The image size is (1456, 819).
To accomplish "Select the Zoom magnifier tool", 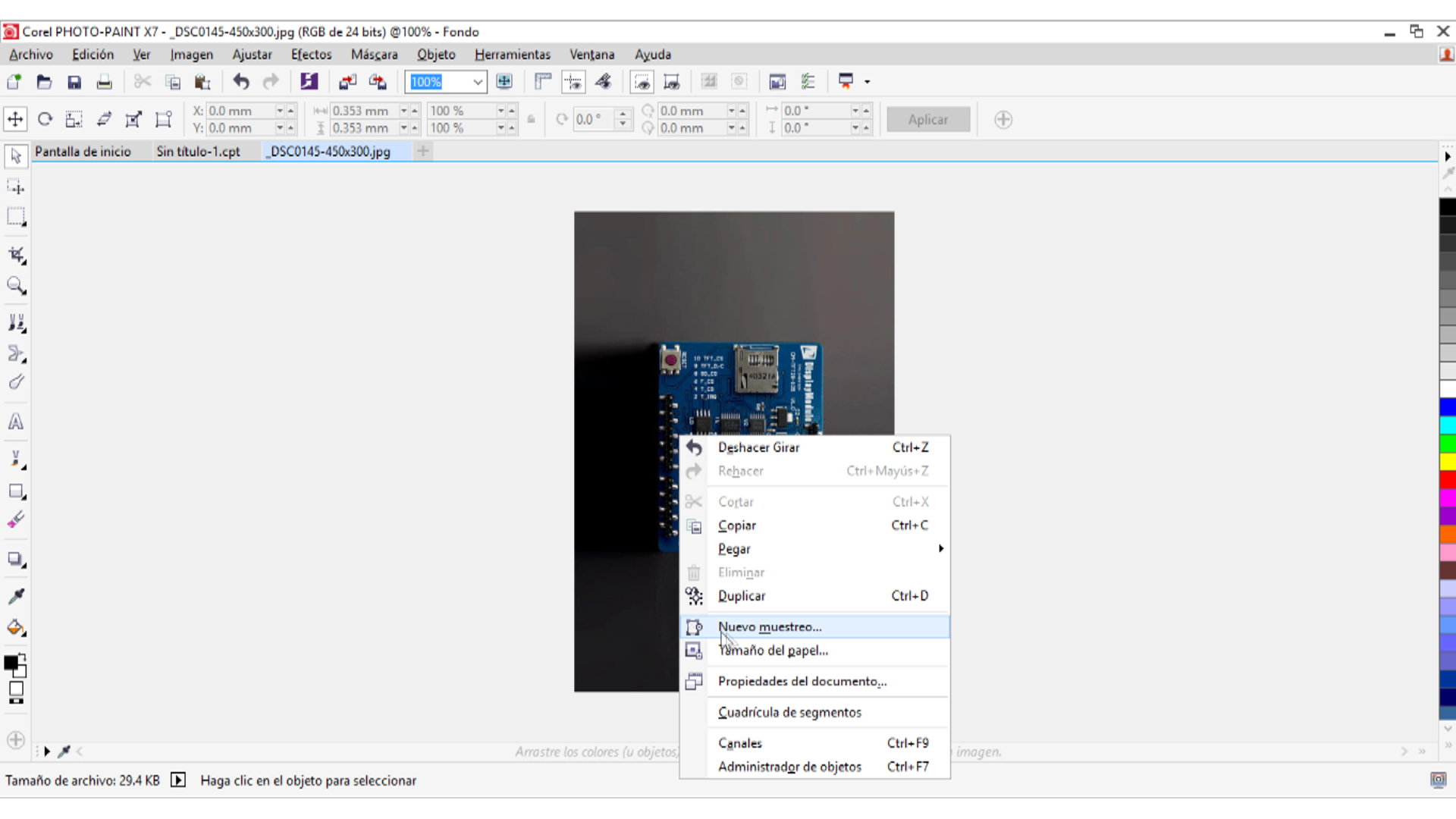I will pyautogui.click(x=17, y=286).
